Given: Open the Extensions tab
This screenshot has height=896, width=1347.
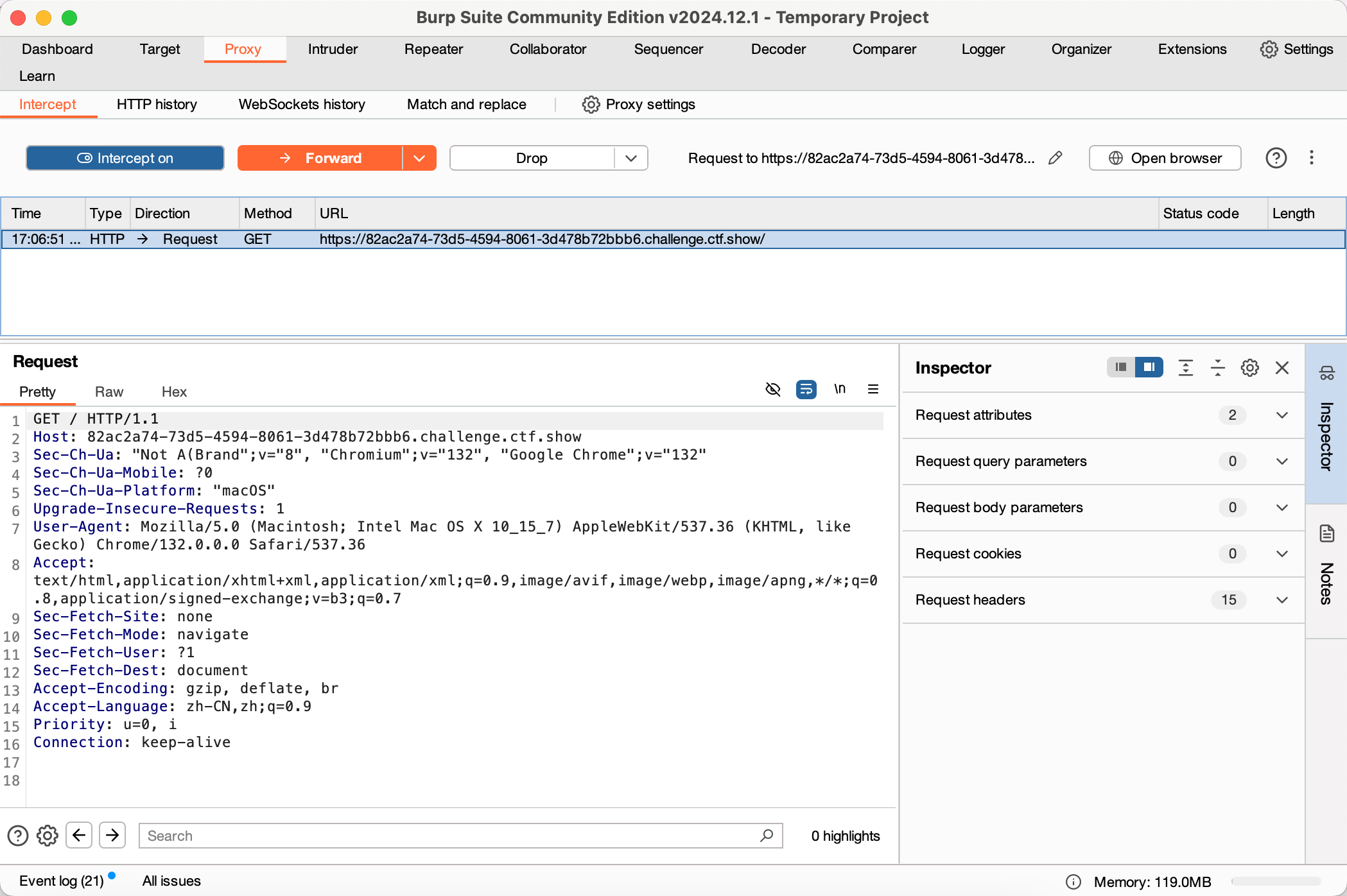Looking at the screenshot, I should tap(1192, 49).
